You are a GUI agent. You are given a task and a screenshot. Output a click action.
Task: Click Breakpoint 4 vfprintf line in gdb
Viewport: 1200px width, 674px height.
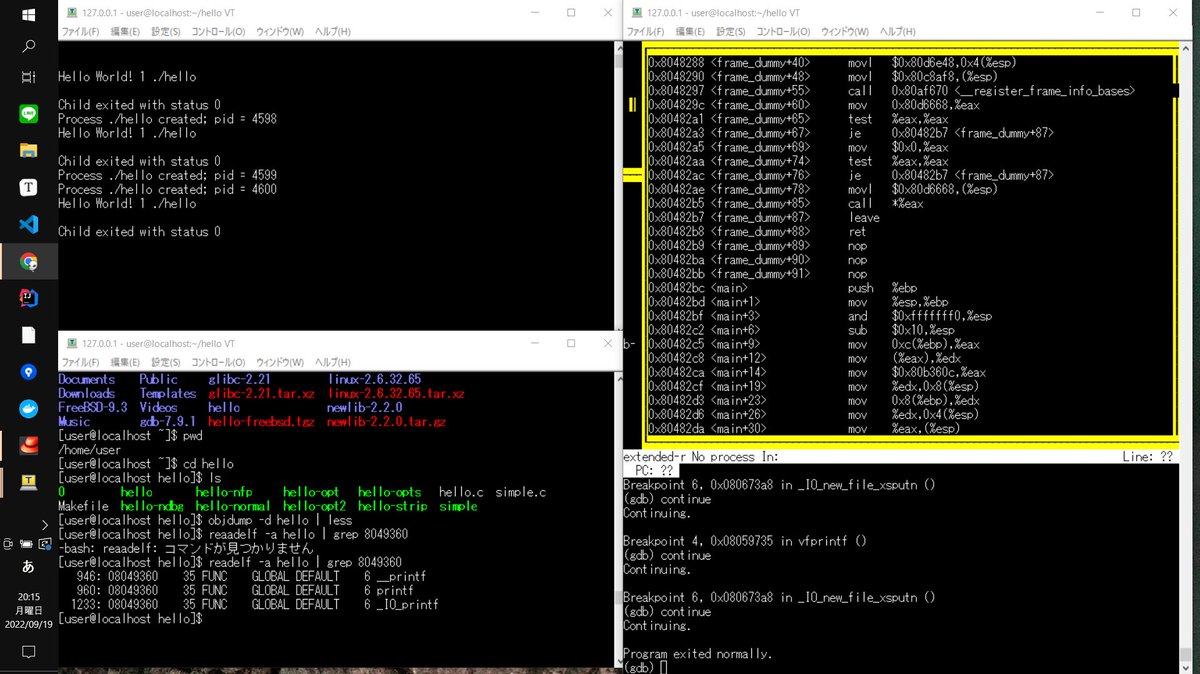[x=745, y=541]
